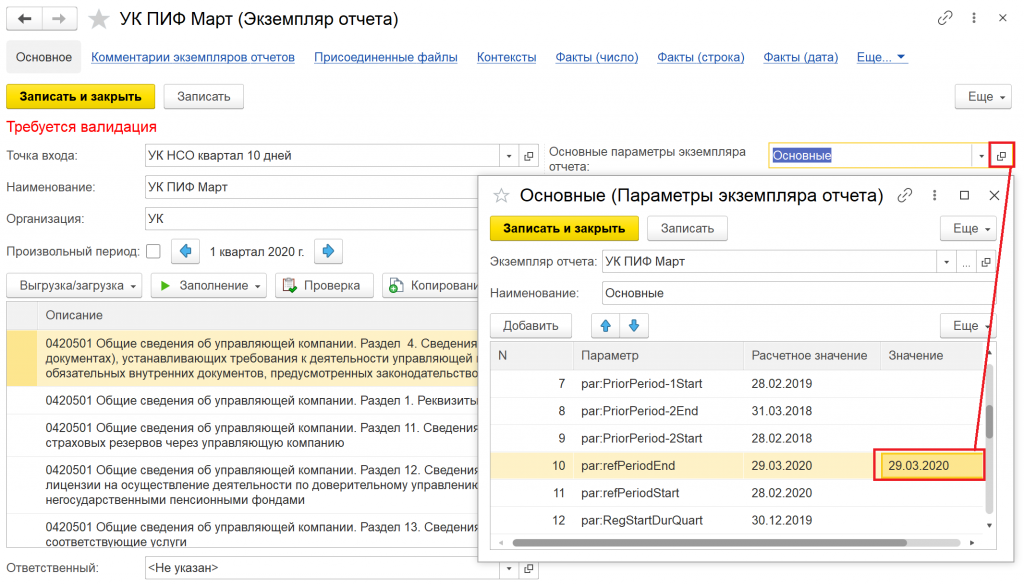Open Еще menu above parameters table

point(969,326)
